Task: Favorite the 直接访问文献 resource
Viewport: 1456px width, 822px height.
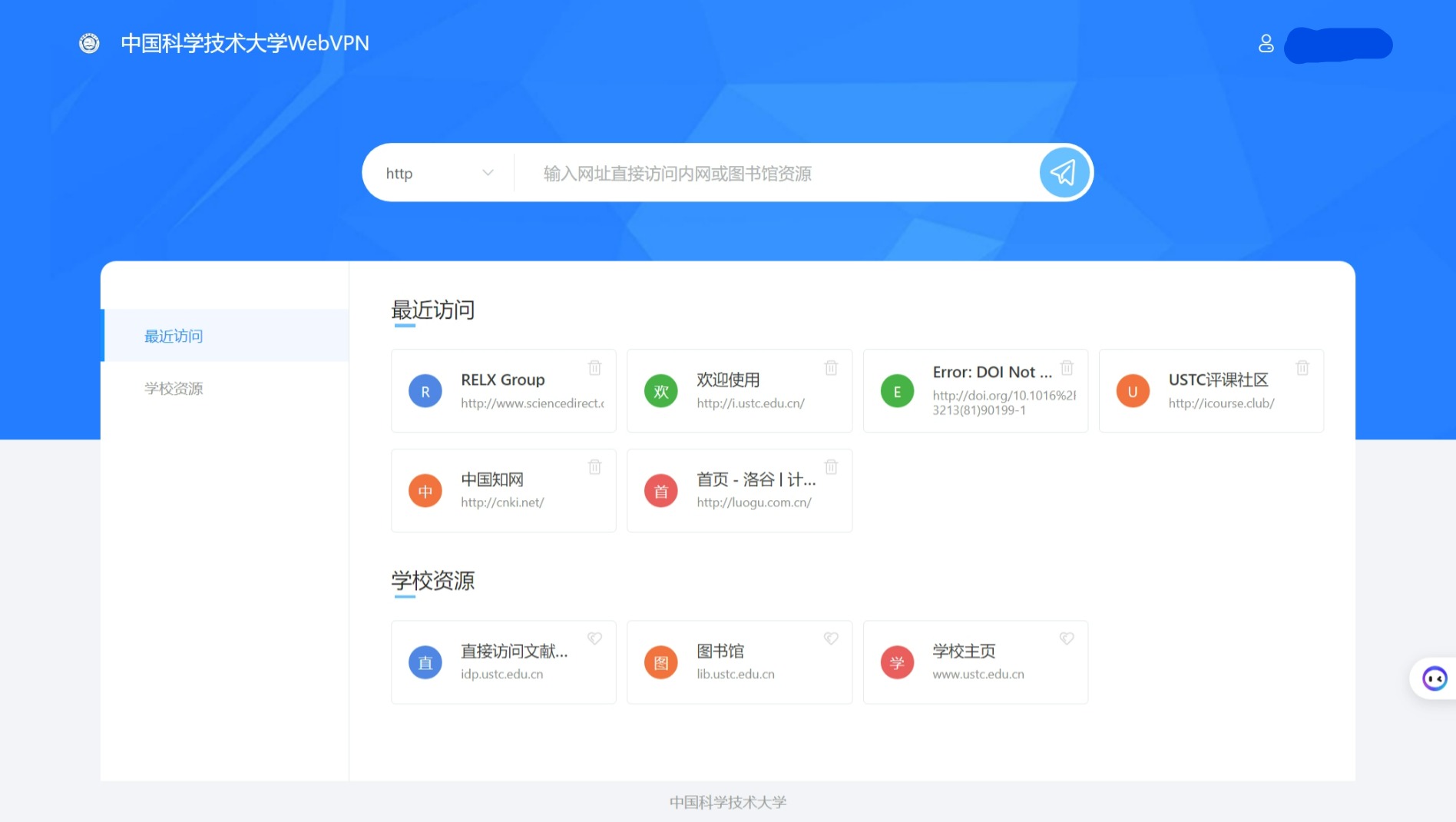Action: [x=594, y=638]
